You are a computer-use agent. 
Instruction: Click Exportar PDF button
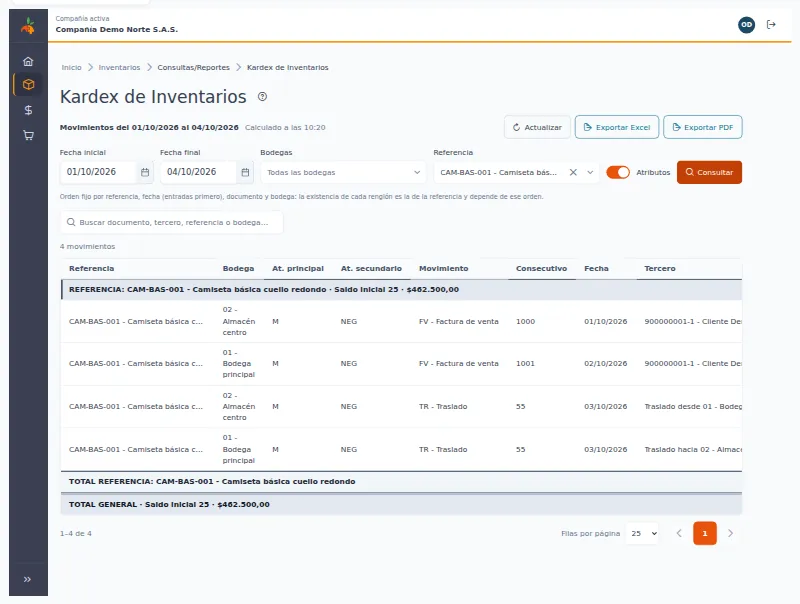coord(703,128)
